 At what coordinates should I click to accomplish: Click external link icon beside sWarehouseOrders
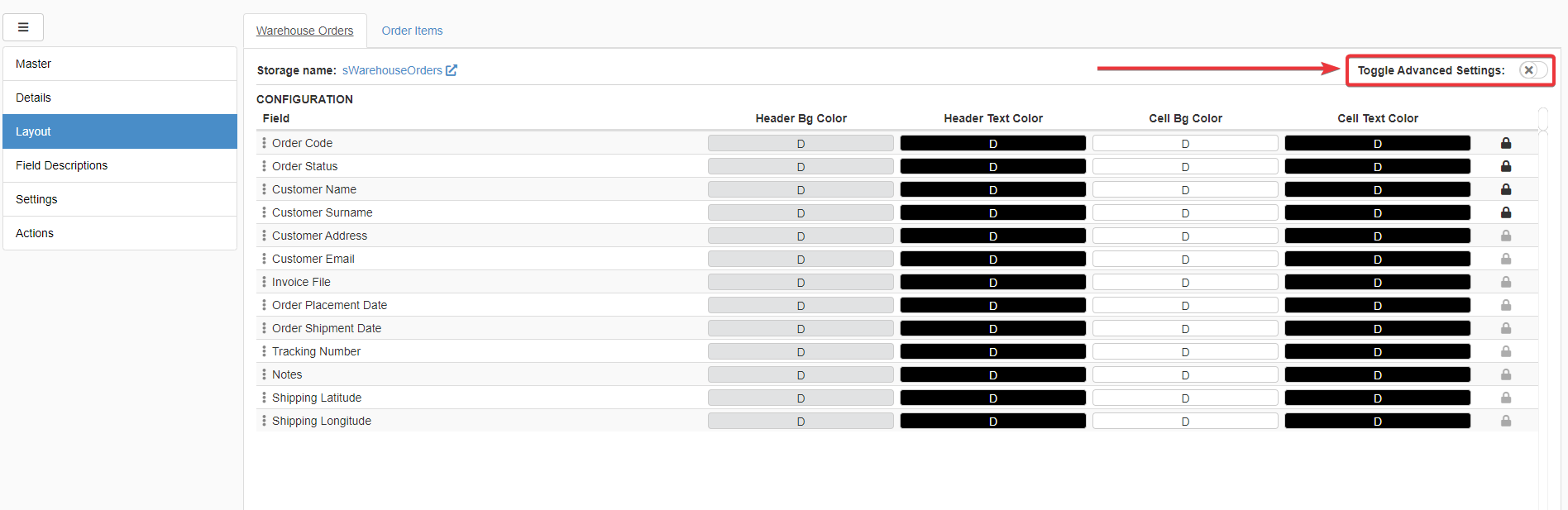[452, 70]
